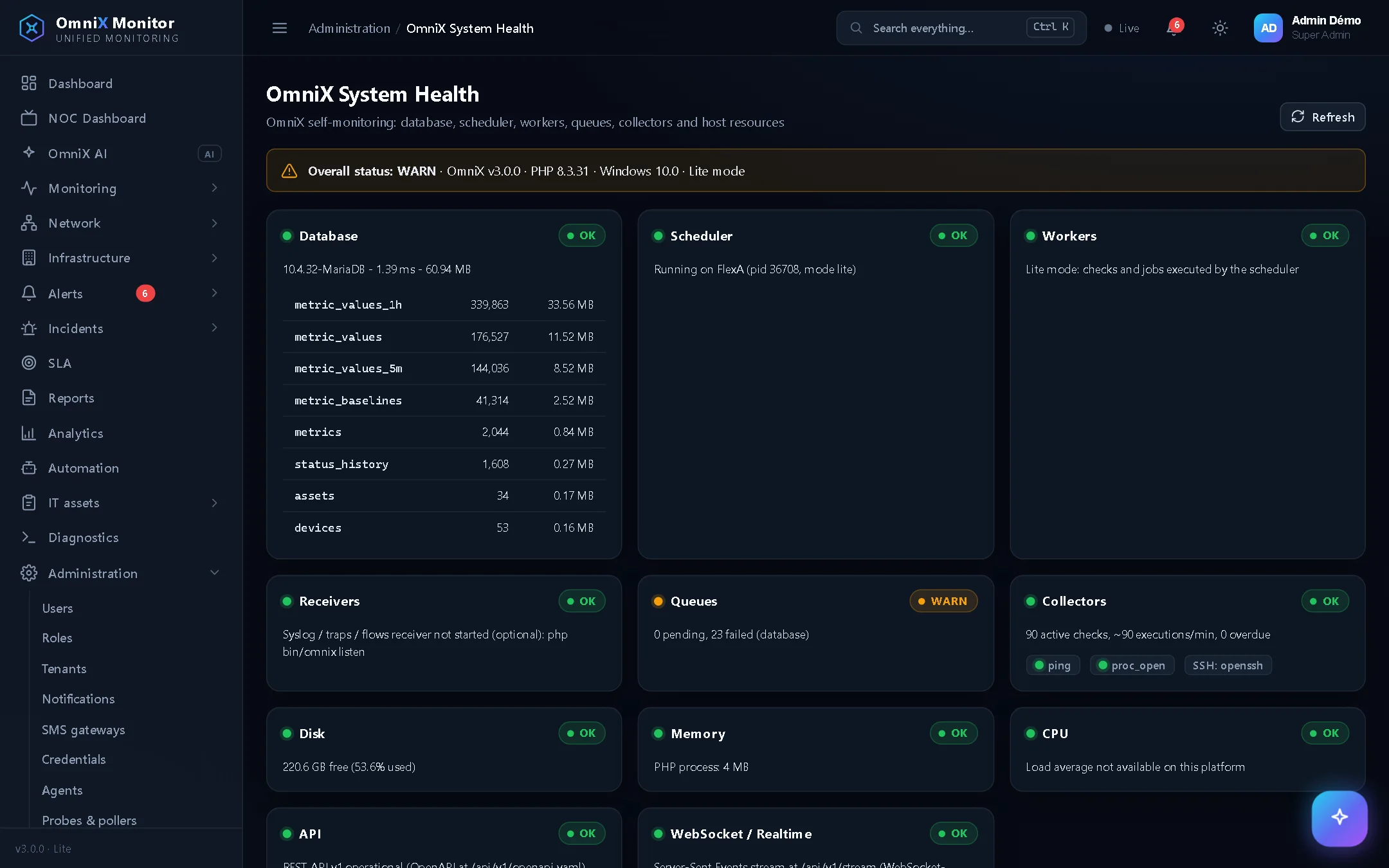1389x868 pixels.
Task: Open the Users admin page
Action: pyautogui.click(x=57, y=608)
